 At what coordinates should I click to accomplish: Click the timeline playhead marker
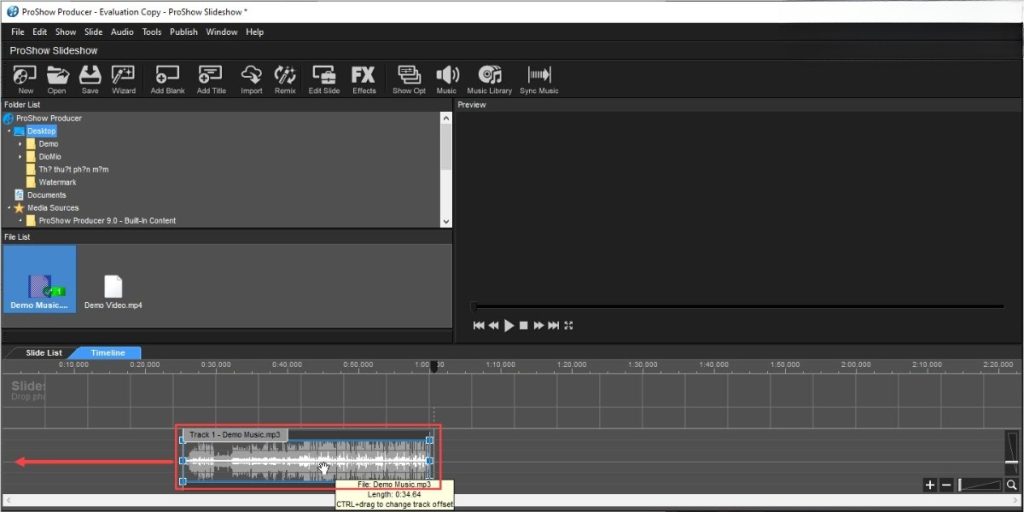click(x=434, y=368)
